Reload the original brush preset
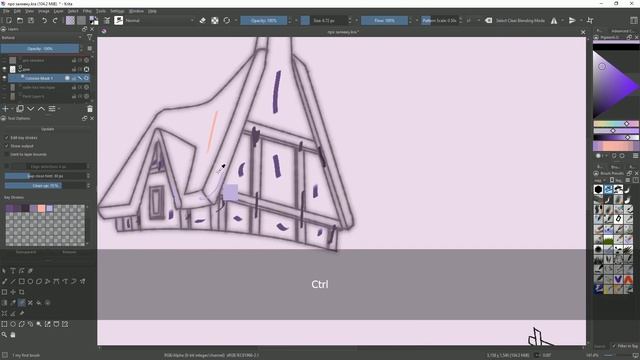Screen dimensions: 640x360 pos(227,20)
